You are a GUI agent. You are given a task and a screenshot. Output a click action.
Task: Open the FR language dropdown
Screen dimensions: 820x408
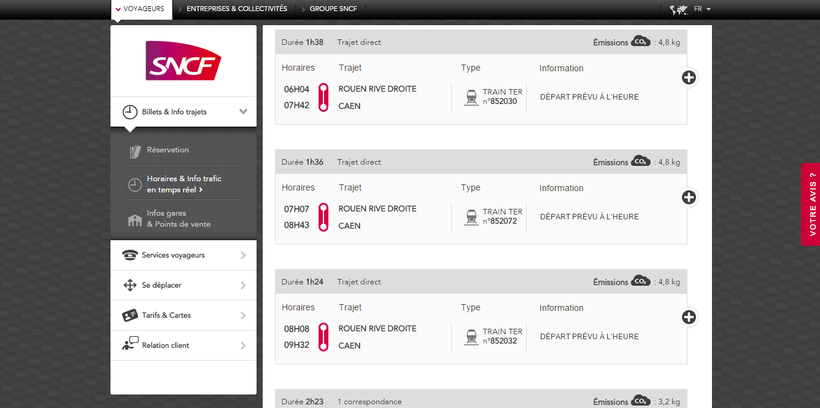702,8
